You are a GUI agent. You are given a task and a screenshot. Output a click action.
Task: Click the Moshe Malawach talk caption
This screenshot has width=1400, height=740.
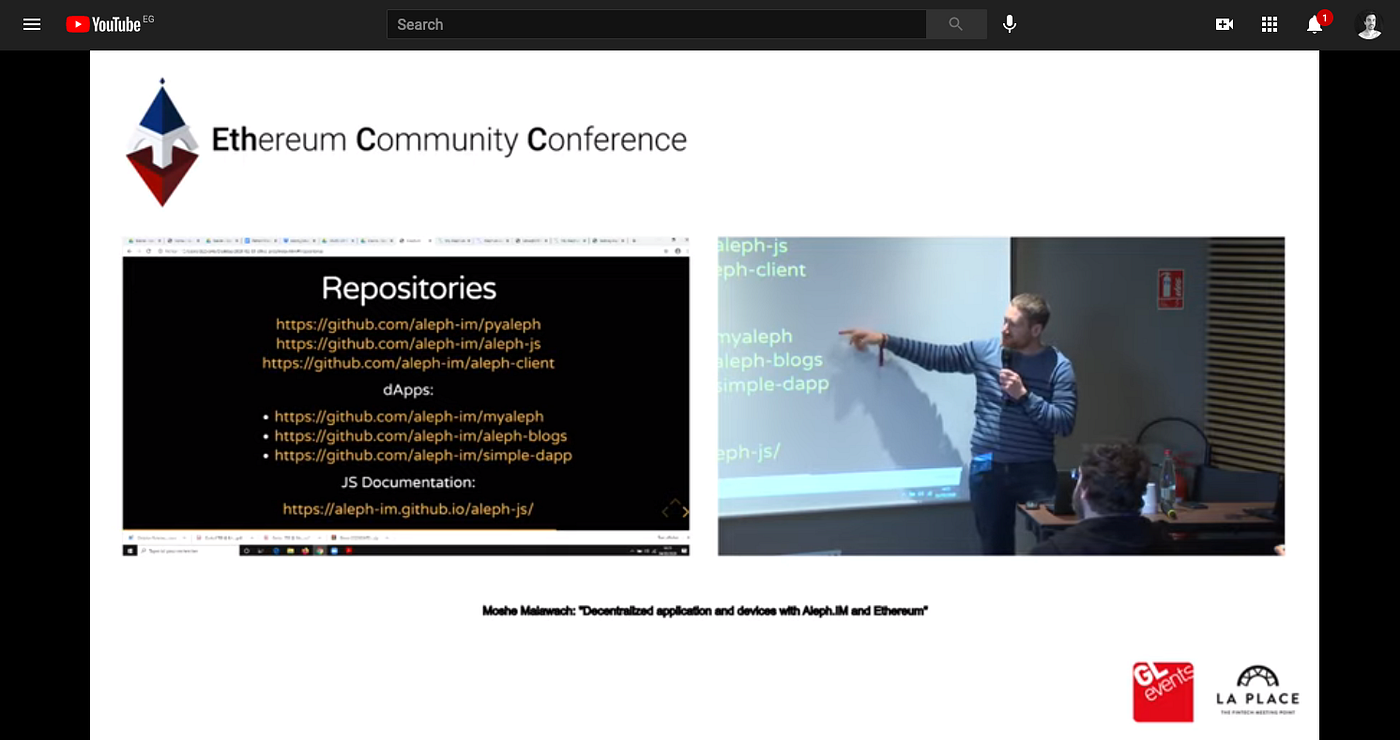tap(705, 610)
